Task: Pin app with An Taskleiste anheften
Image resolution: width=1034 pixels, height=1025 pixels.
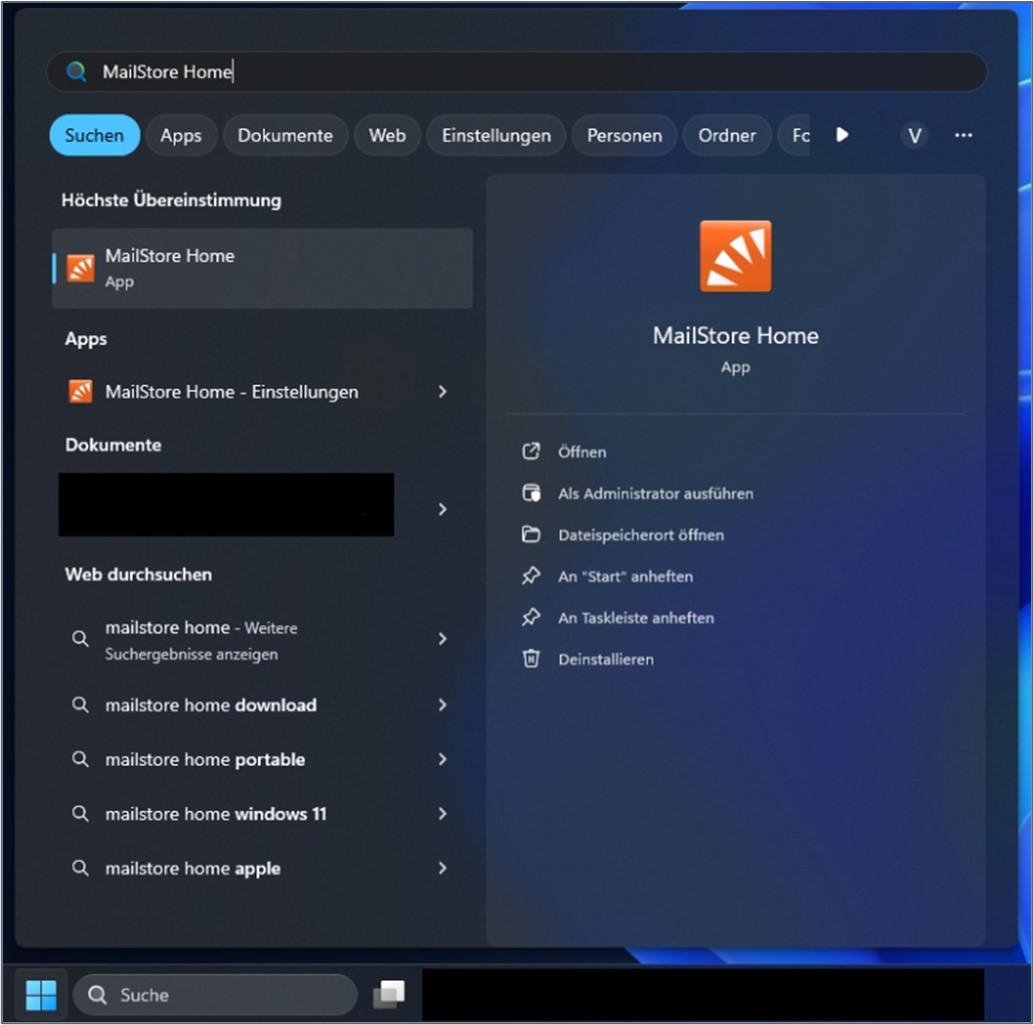Action: [635, 618]
